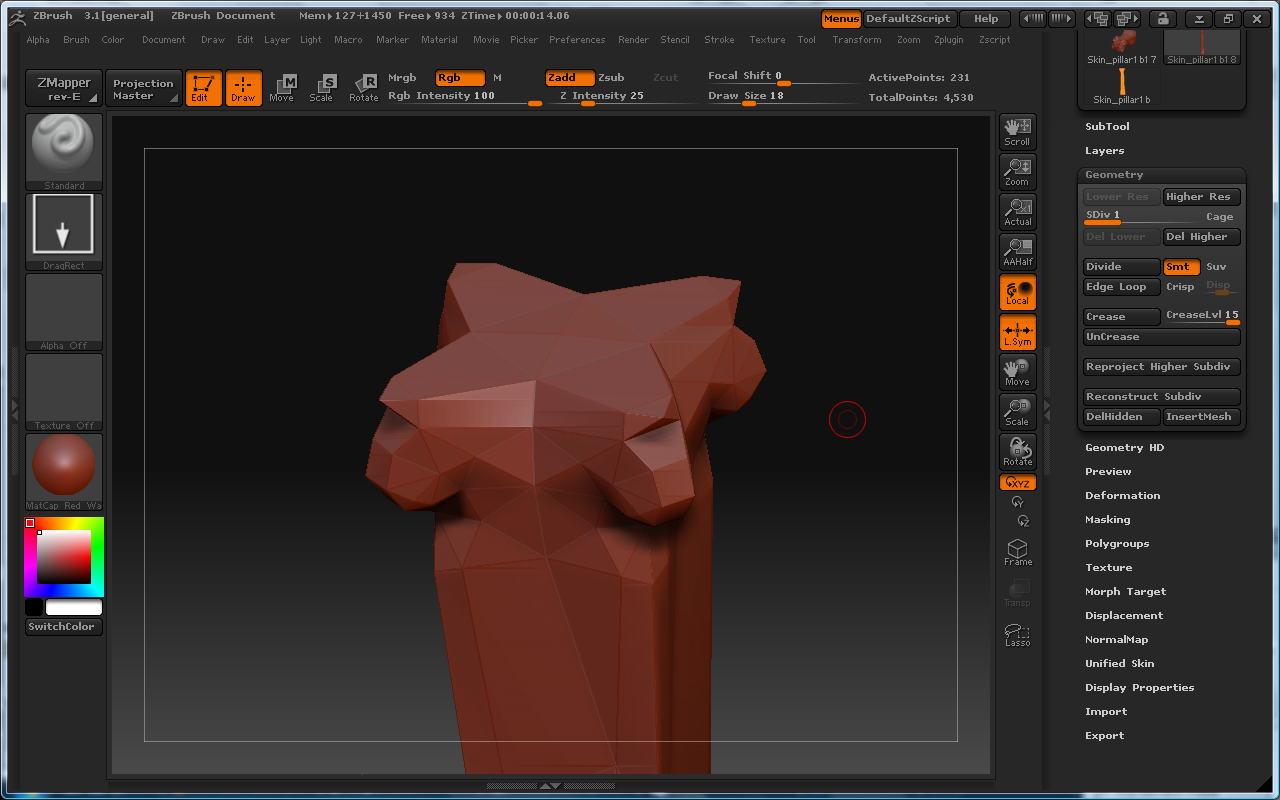Open the Preferences menu
The image size is (1280, 800).
click(x=577, y=40)
